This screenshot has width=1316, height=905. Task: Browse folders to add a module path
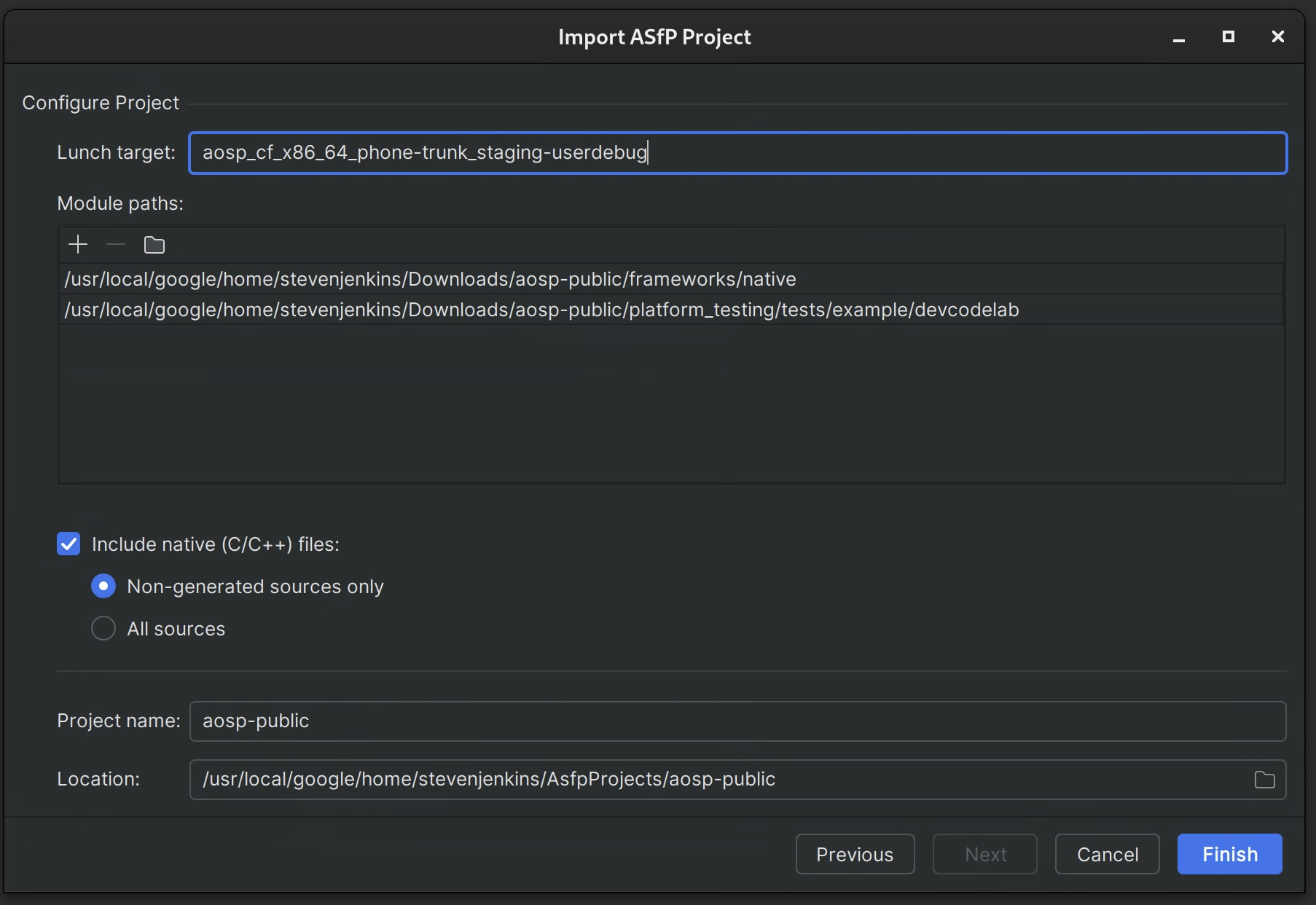coord(154,245)
